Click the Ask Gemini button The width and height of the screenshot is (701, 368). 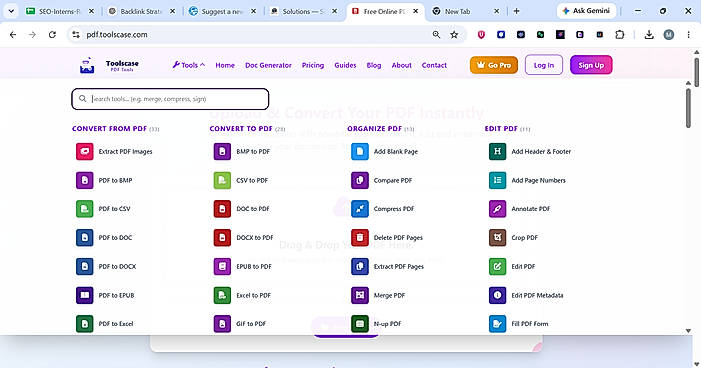(586, 11)
